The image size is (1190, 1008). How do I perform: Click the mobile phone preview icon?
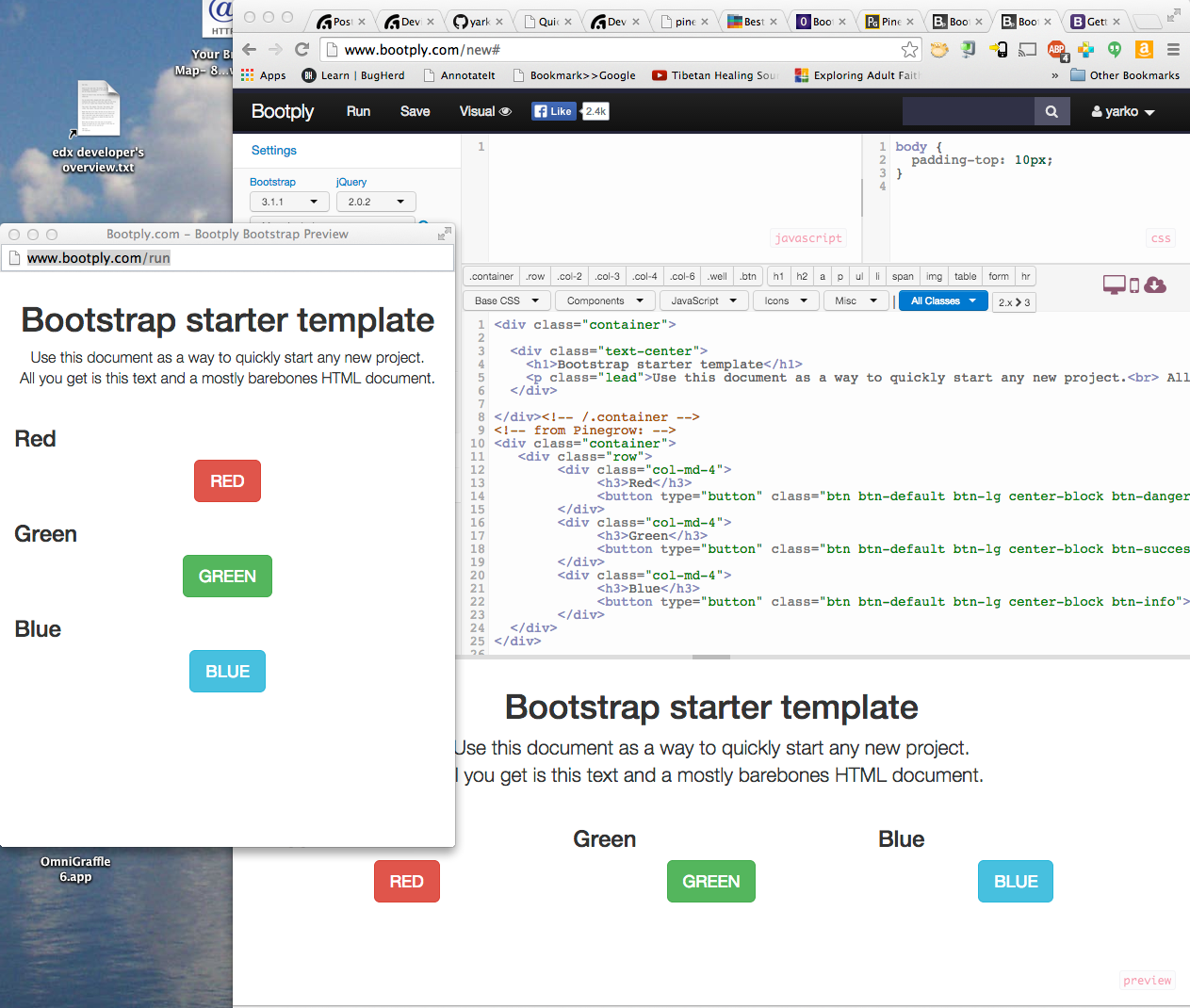(1134, 285)
